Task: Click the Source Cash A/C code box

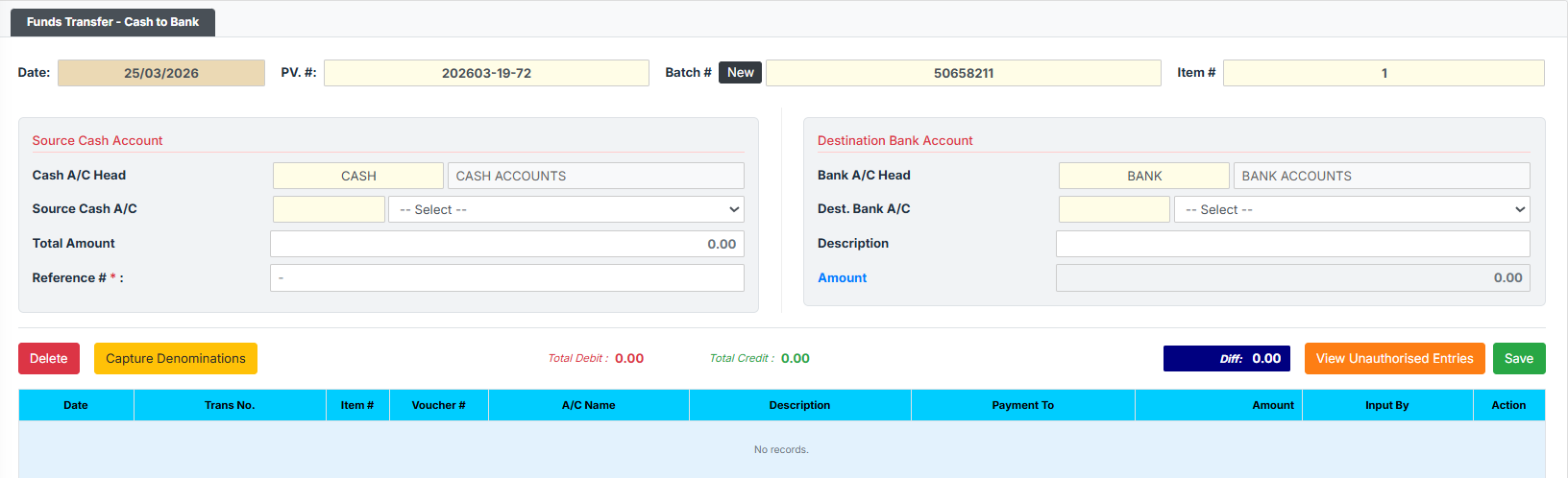Action: click(329, 209)
